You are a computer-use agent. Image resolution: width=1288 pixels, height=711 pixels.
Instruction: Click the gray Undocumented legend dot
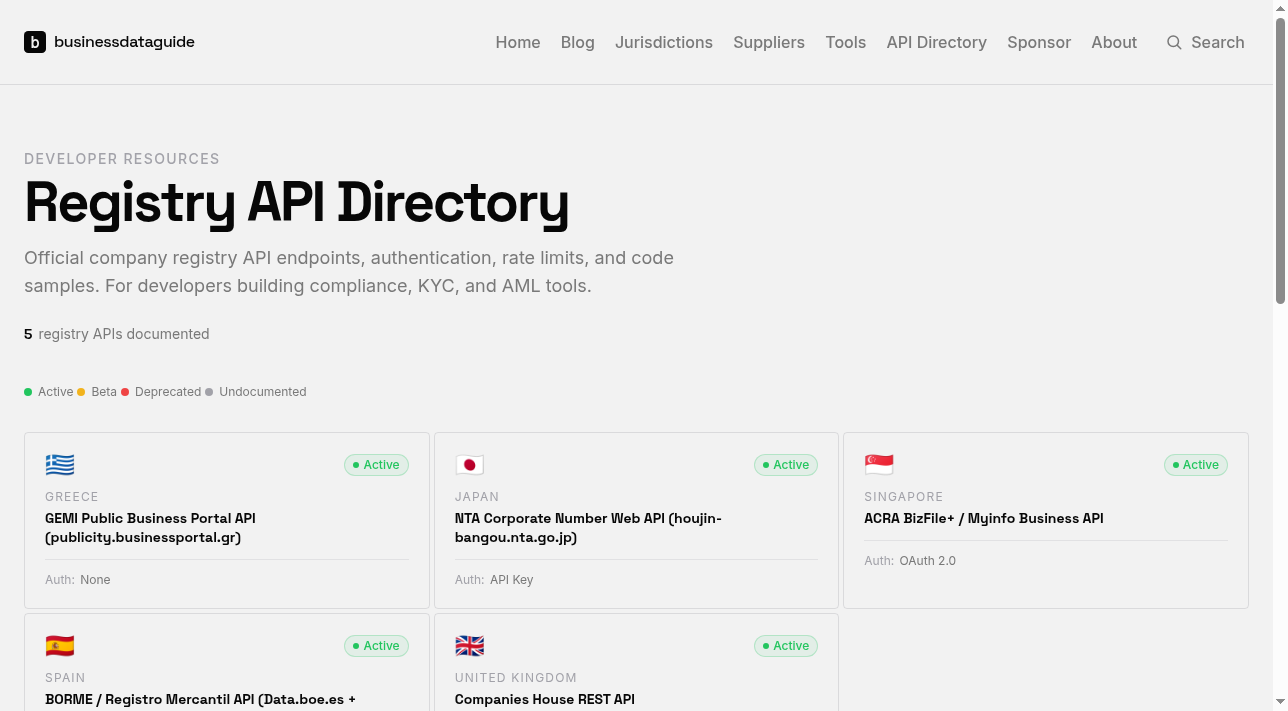tap(209, 392)
